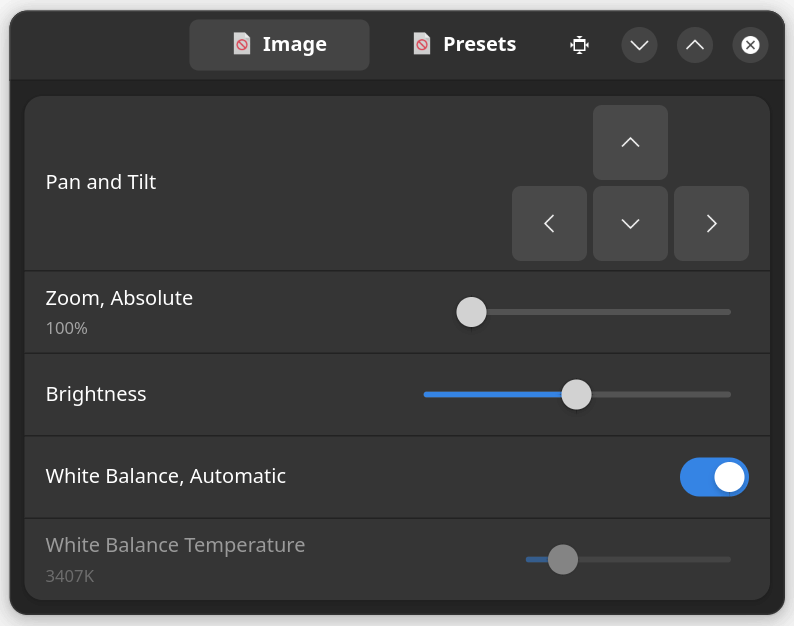Viewport: 794px width, 626px height.
Task: Click the round down-chevron header button
Action: point(639,45)
